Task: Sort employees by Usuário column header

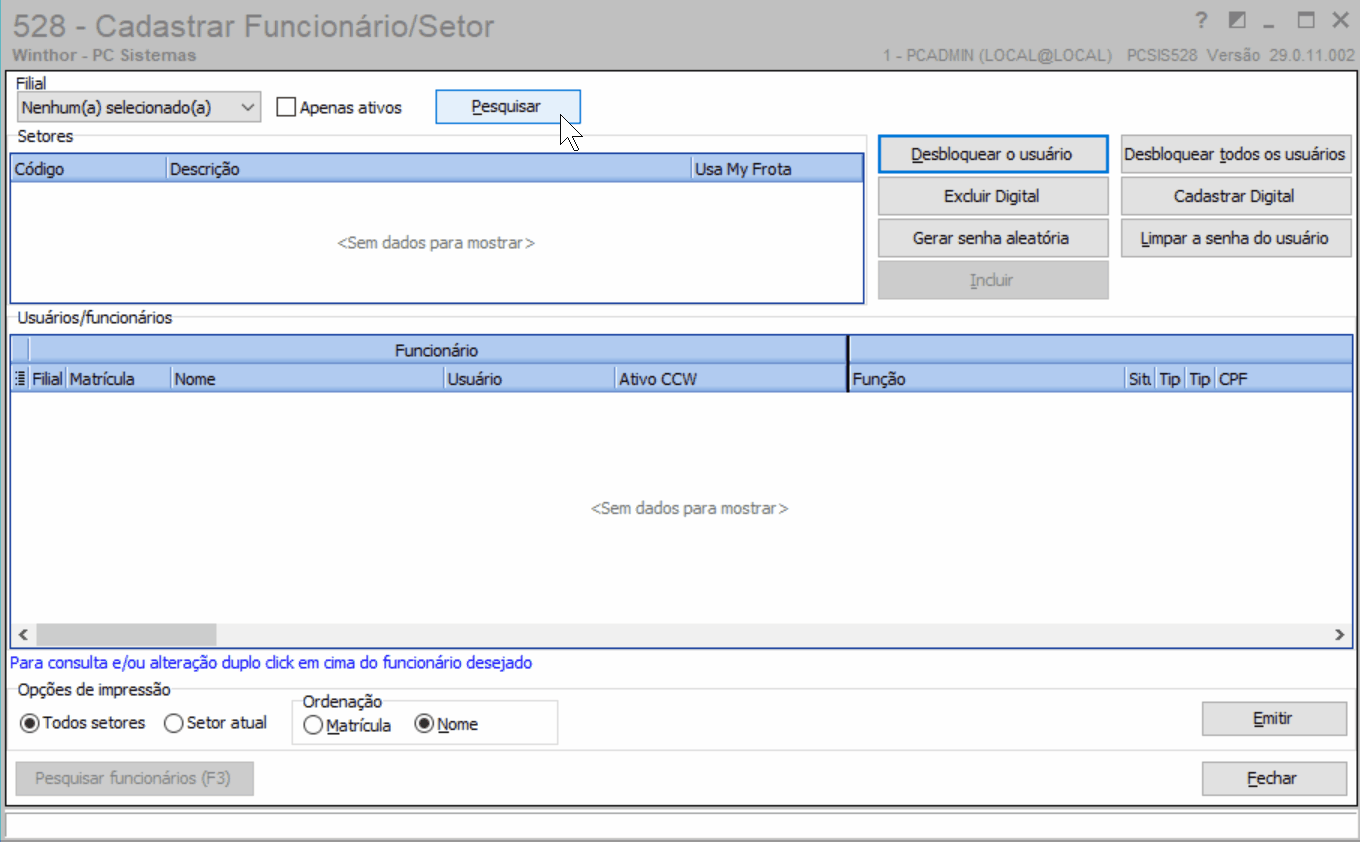Action: (x=529, y=379)
